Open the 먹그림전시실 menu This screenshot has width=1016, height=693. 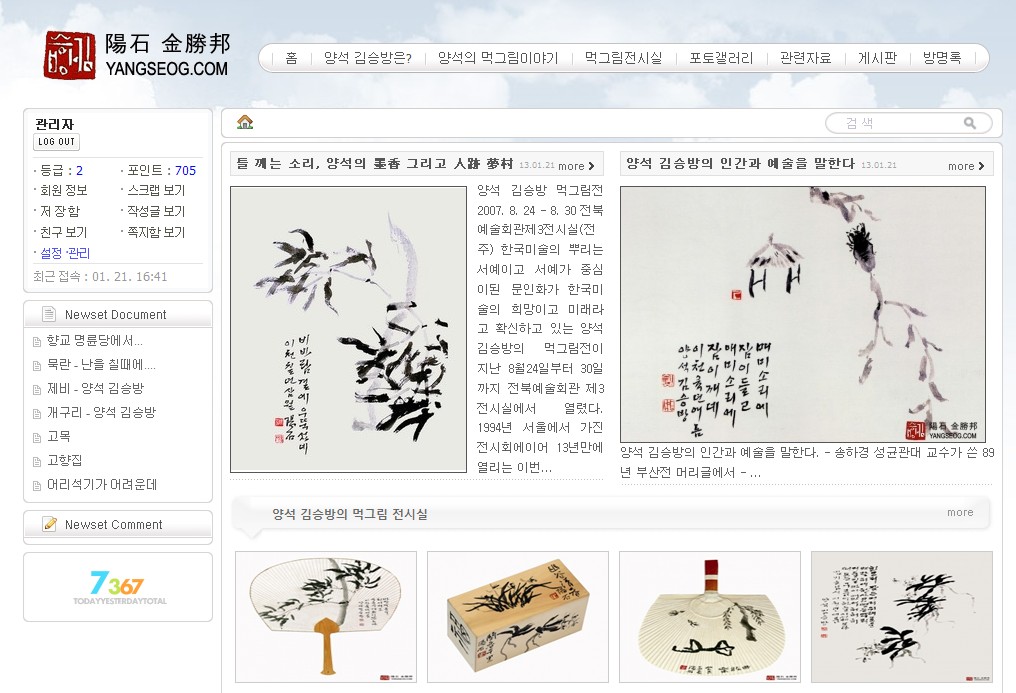point(623,58)
